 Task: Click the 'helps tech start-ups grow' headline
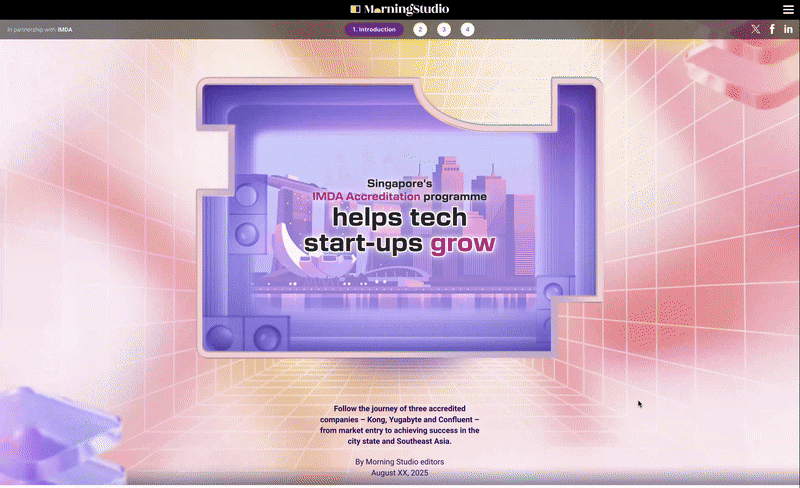399,230
